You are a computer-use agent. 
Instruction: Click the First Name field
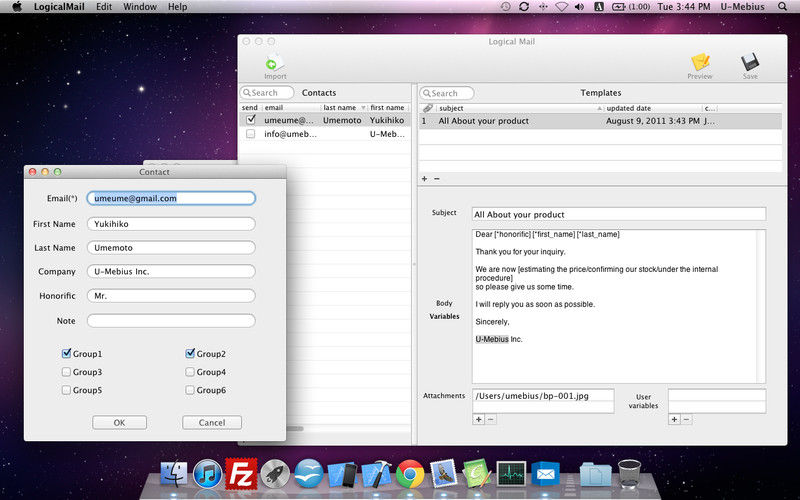(x=171, y=223)
